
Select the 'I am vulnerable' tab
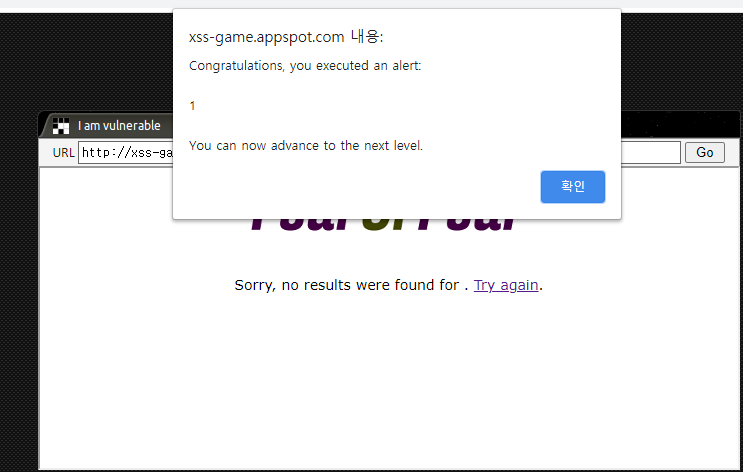pyautogui.click(x=107, y=126)
